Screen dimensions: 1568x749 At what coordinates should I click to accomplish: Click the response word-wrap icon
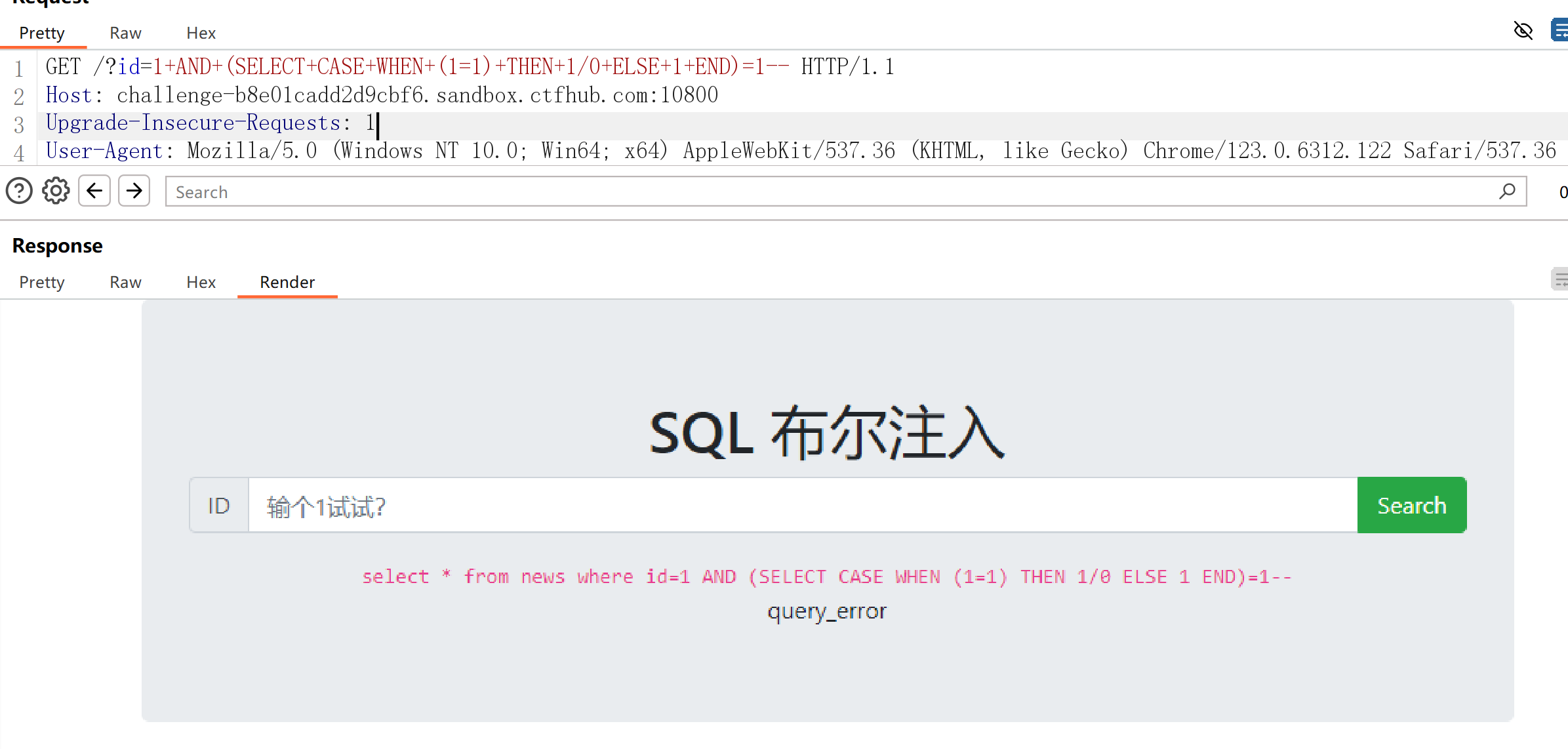pyautogui.click(x=1559, y=279)
